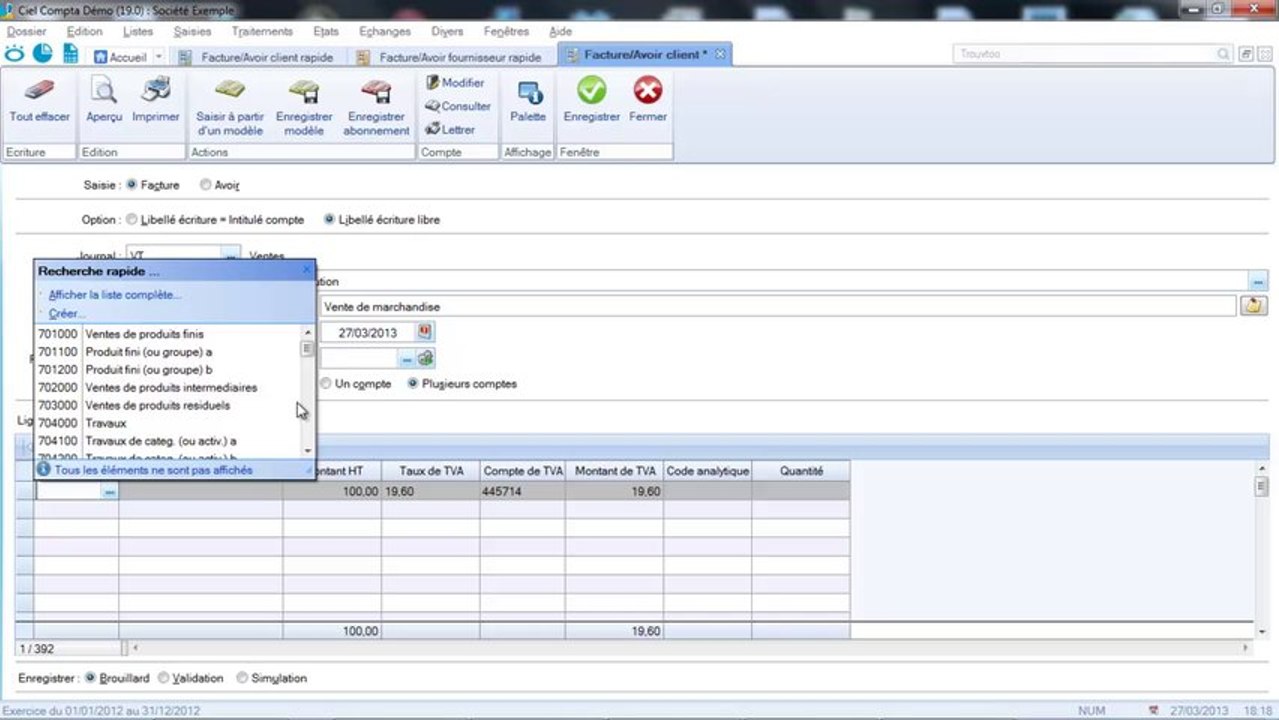This screenshot has width=1279, height=720.
Task: Click Saisir à partir d'un modèle
Action: (230, 93)
